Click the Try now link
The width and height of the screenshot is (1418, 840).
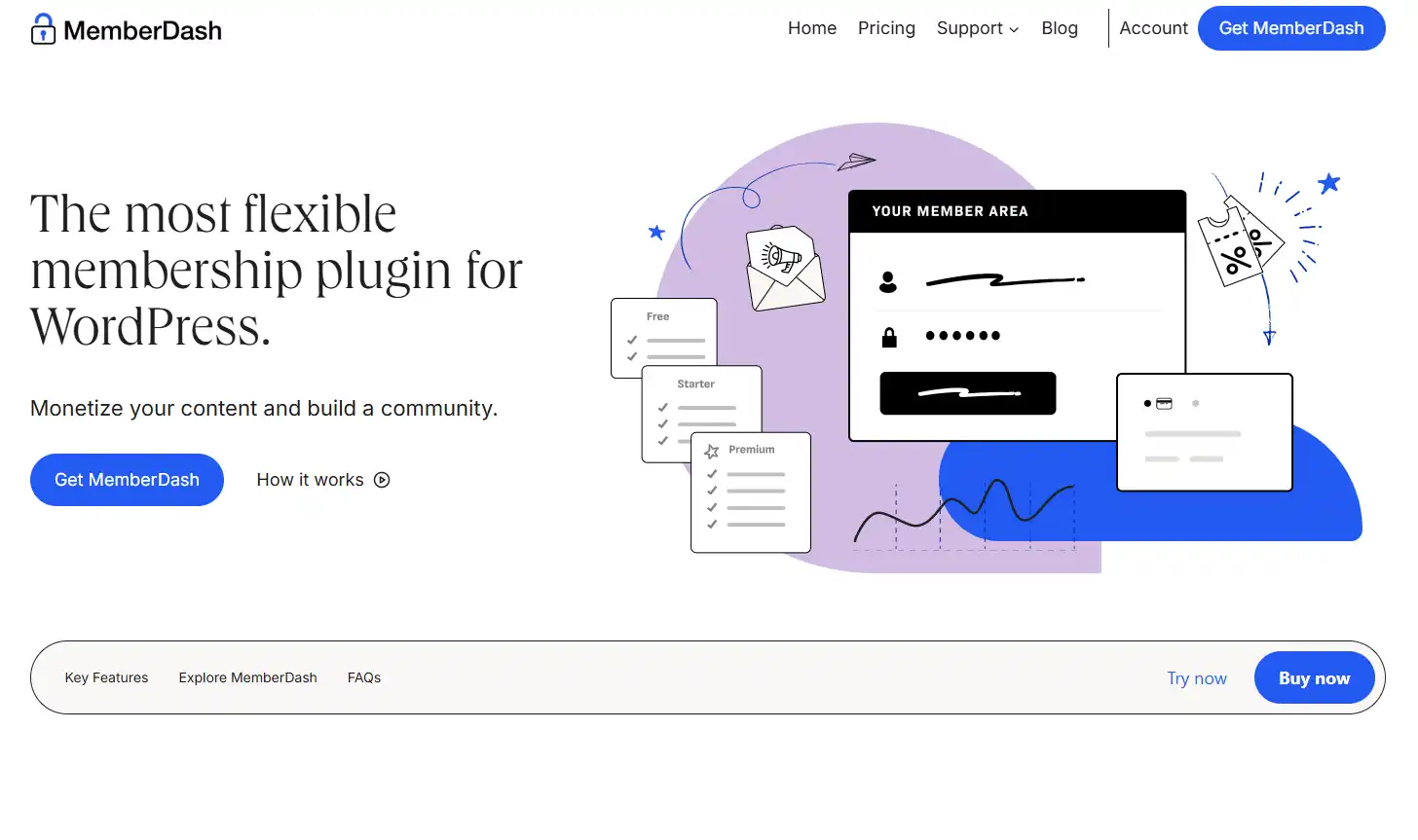pos(1196,678)
